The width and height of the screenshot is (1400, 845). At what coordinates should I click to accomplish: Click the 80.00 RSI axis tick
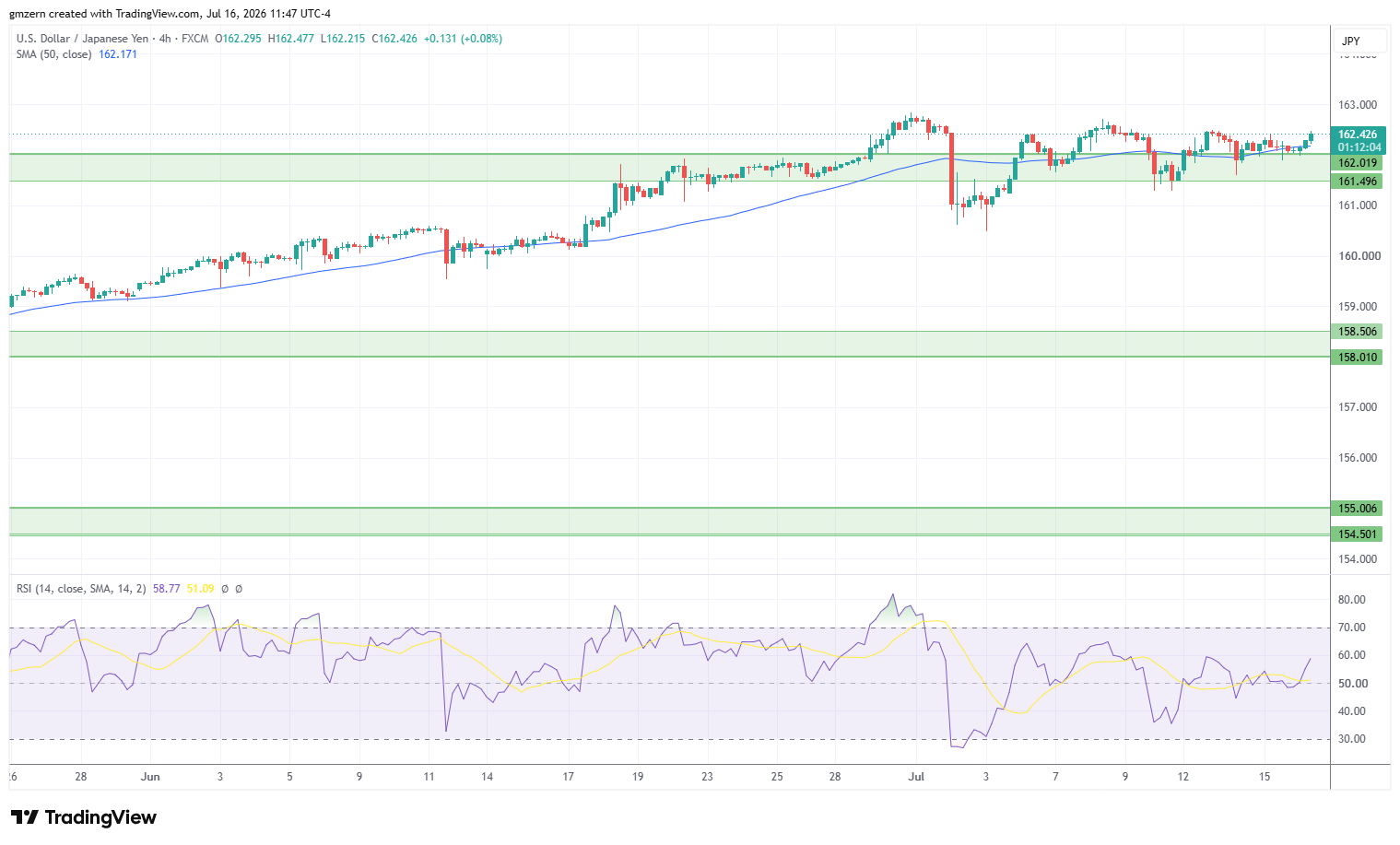(1351, 600)
